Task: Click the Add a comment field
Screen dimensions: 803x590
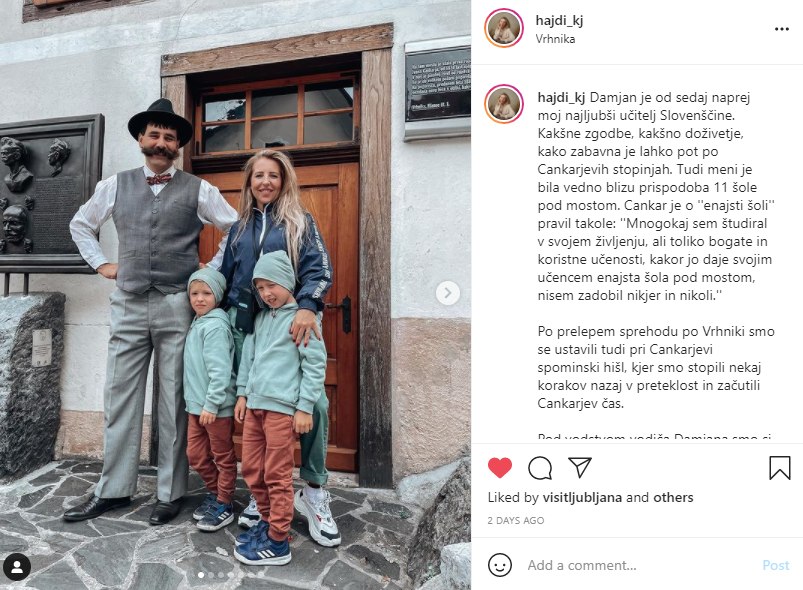Action: 640,565
